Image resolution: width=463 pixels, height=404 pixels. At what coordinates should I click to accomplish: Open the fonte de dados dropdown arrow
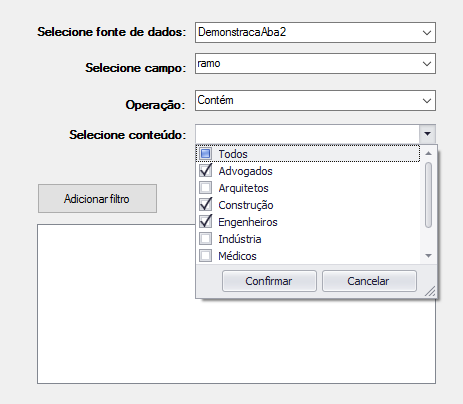427,33
